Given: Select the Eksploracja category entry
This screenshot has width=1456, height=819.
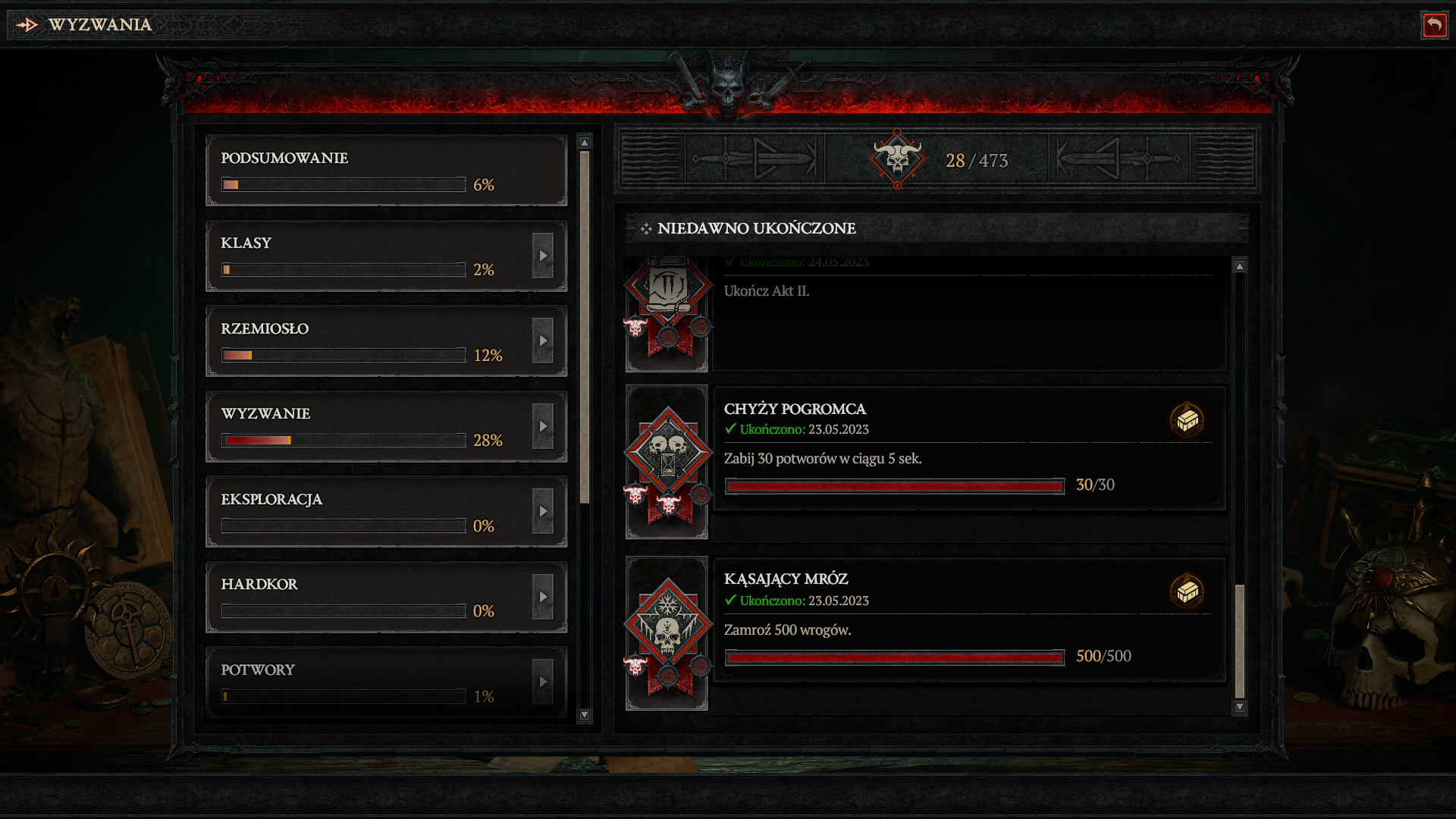Looking at the screenshot, I should coord(387,512).
